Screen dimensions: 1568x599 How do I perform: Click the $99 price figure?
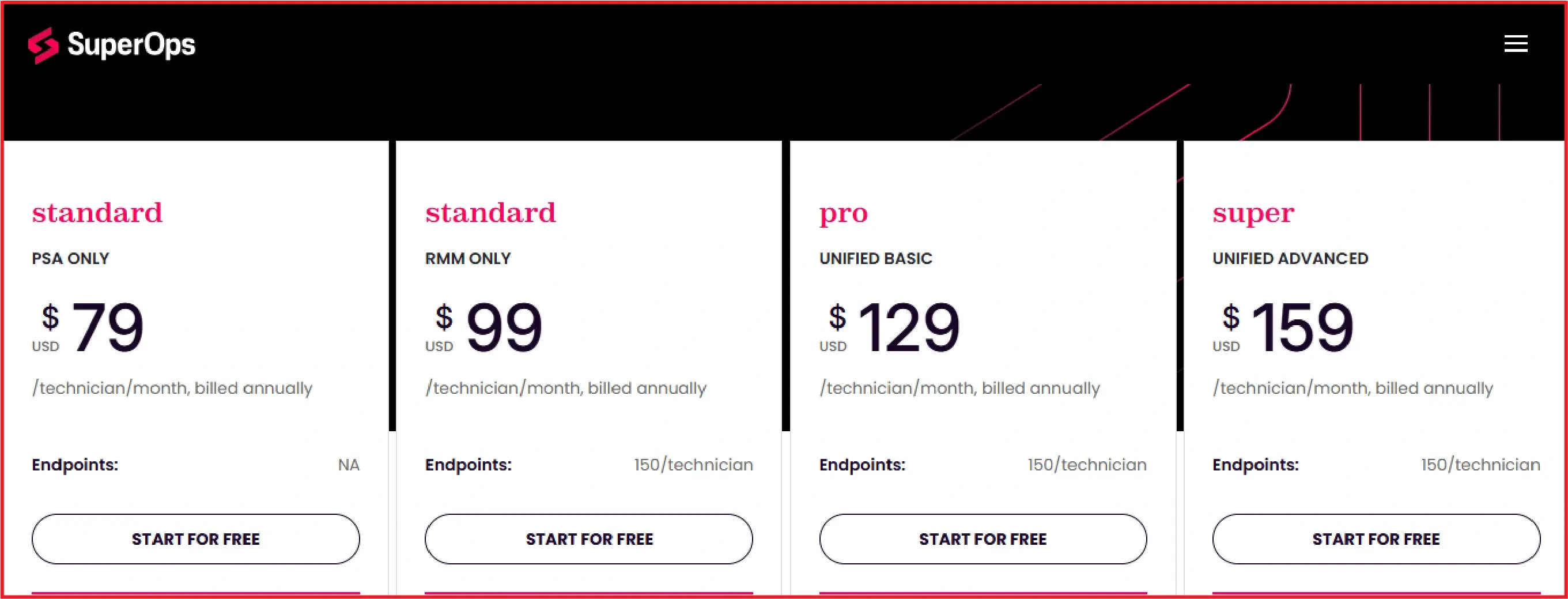[x=502, y=327]
